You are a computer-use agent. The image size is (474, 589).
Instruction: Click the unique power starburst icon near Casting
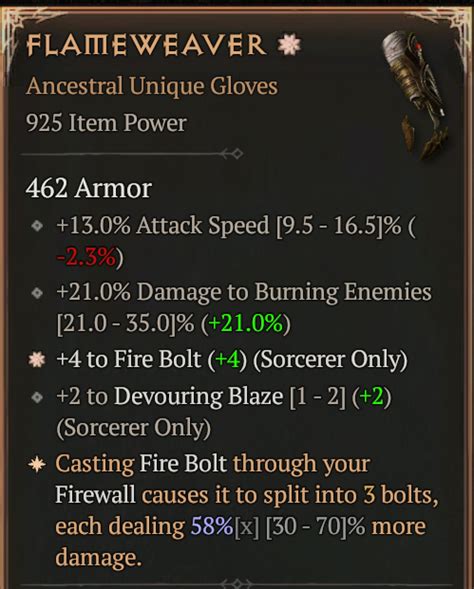(x=37, y=464)
